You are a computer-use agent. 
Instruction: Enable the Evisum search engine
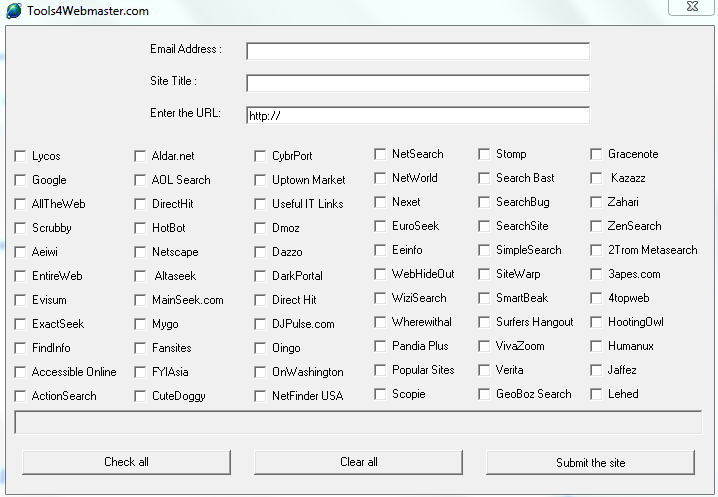pos(20,300)
